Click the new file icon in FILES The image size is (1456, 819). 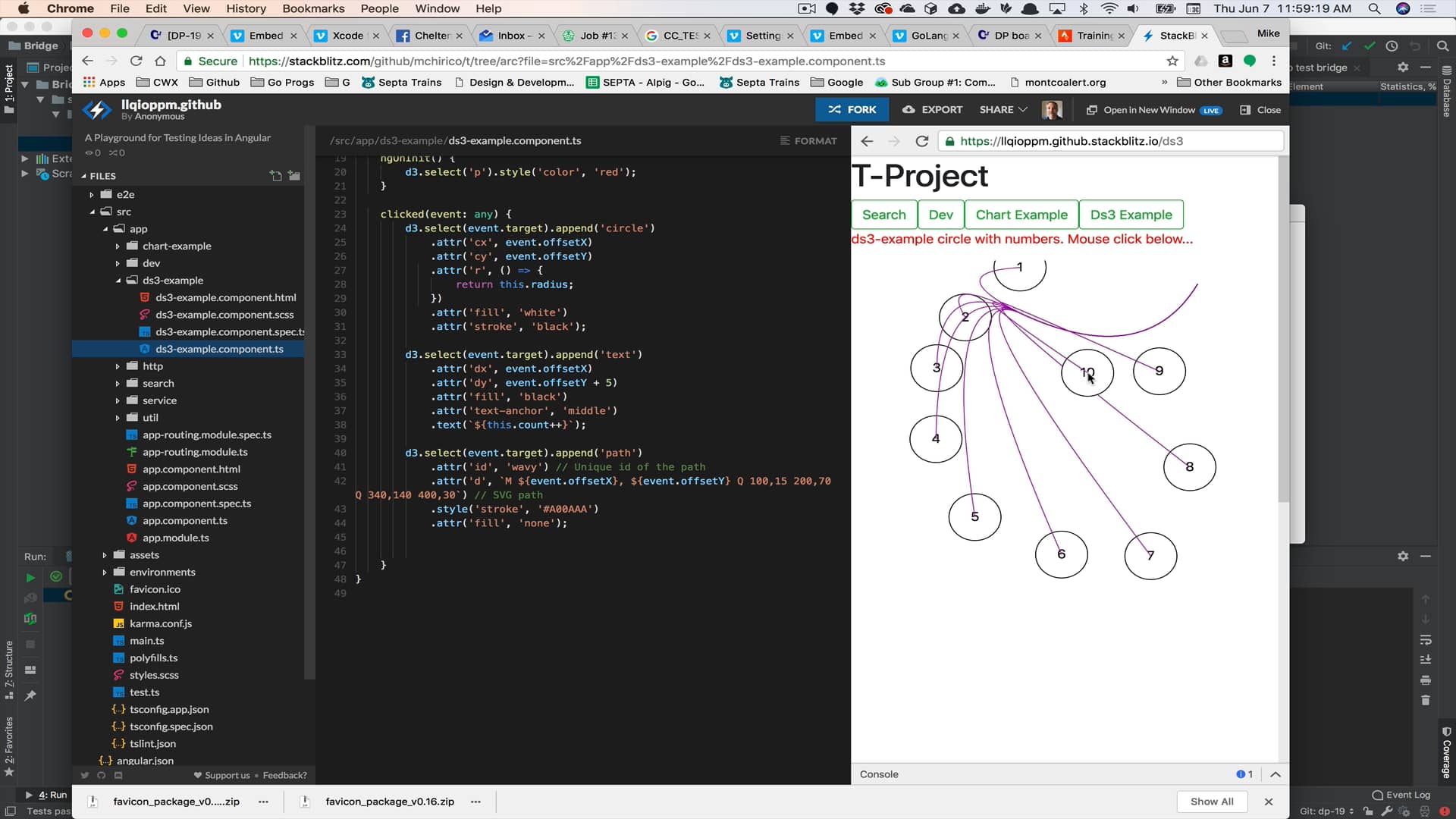coord(275,176)
